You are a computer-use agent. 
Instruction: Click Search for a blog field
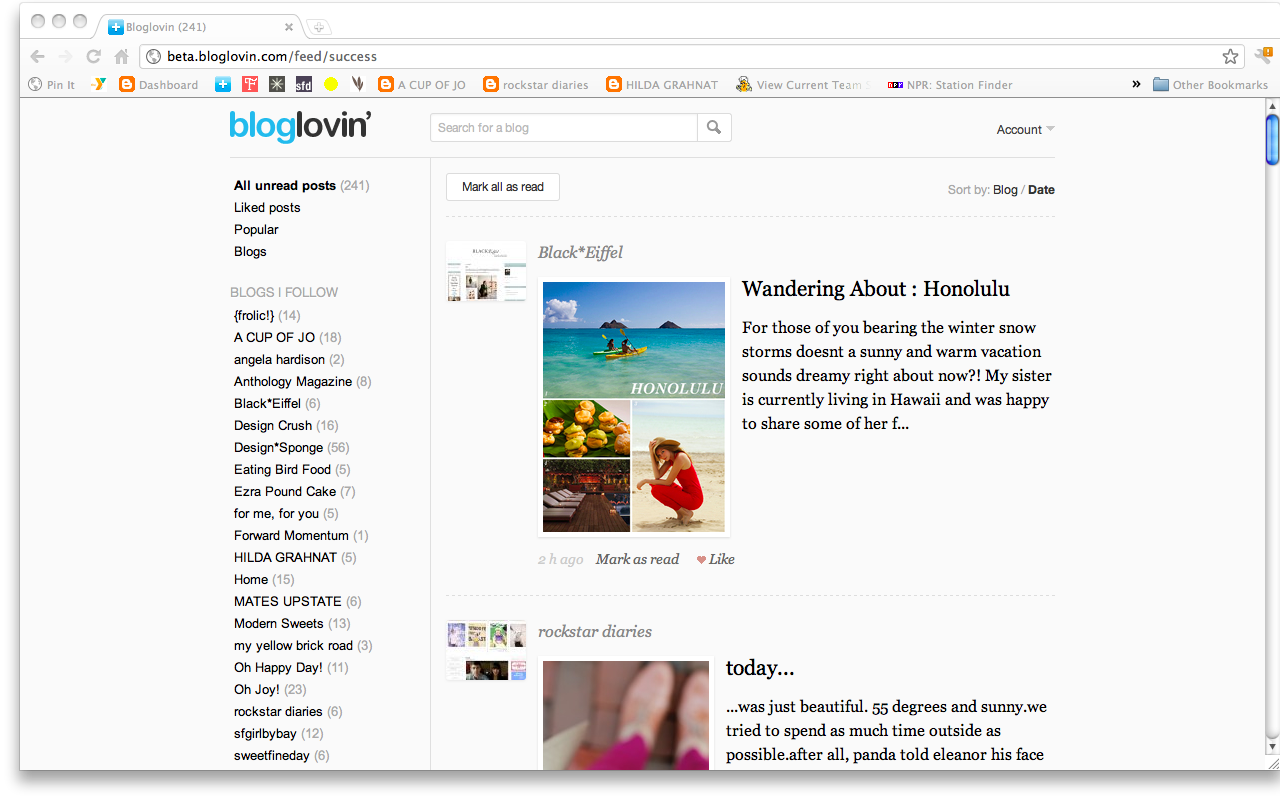pos(564,128)
